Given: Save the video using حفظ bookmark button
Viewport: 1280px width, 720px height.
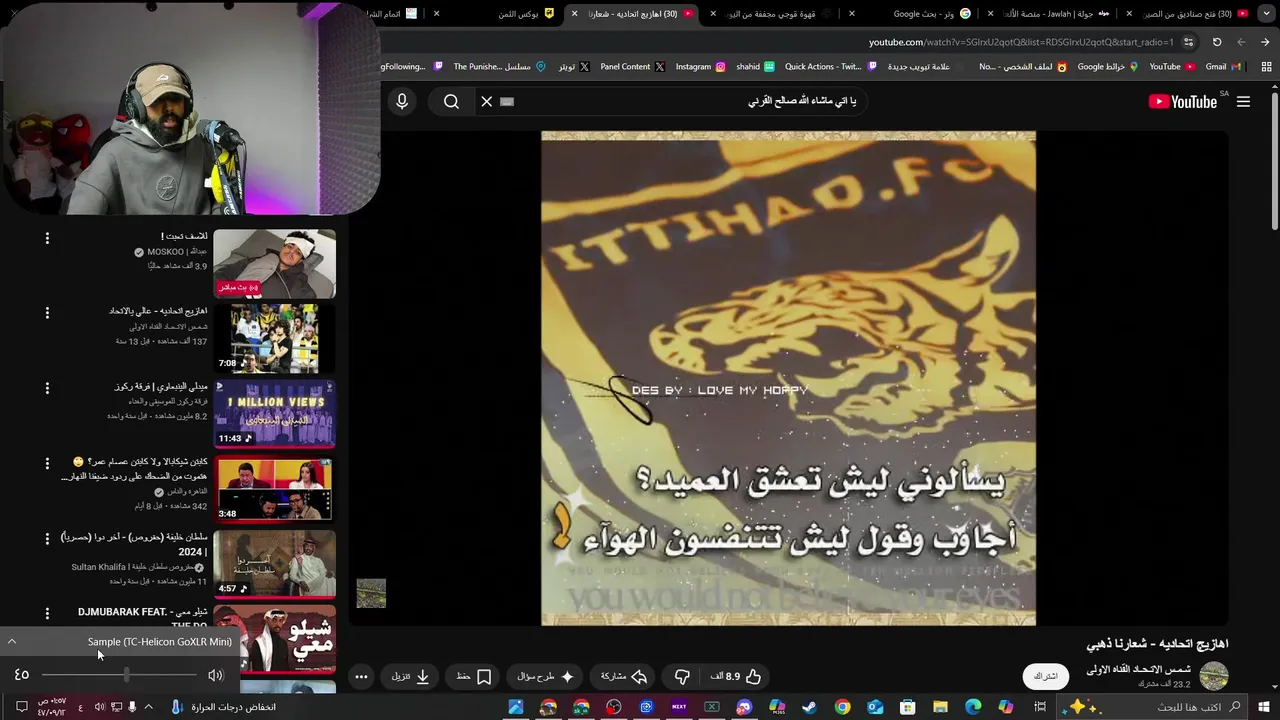Looking at the screenshot, I should pos(474,677).
